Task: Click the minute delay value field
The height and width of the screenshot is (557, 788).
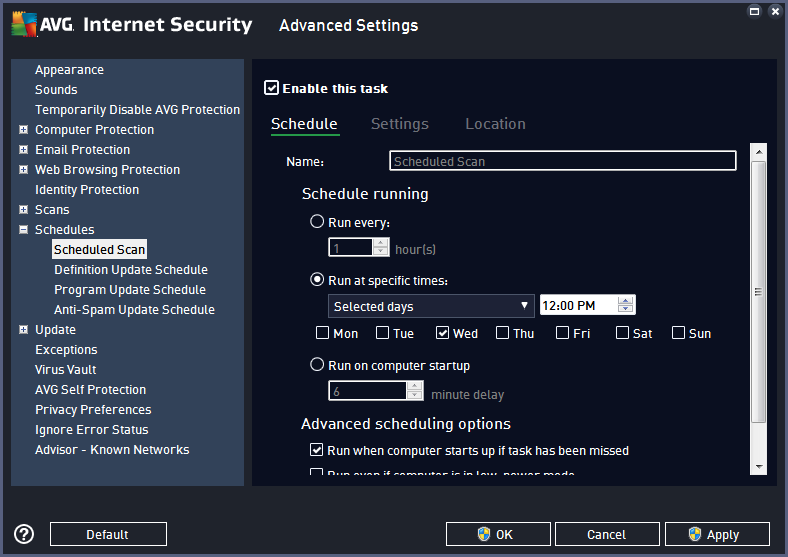Action: 367,391
